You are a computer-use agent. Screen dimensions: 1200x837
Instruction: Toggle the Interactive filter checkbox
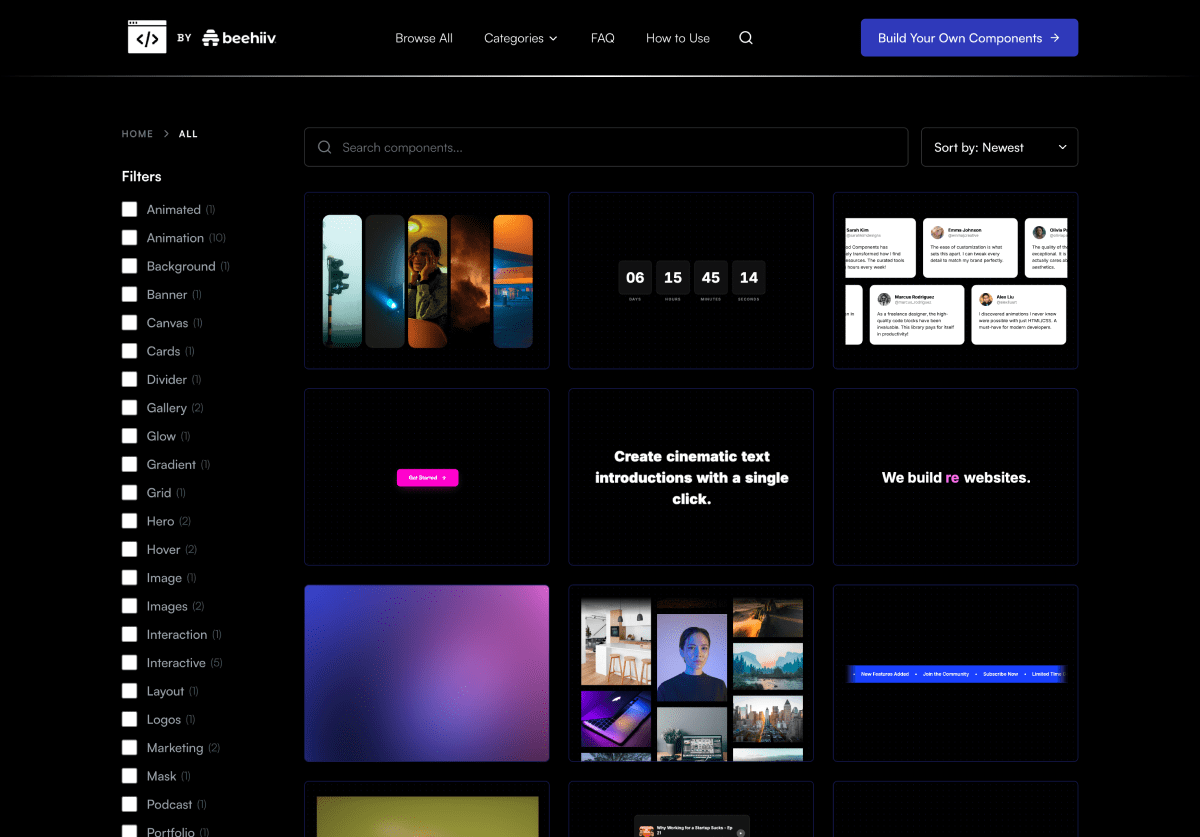(x=129, y=663)
